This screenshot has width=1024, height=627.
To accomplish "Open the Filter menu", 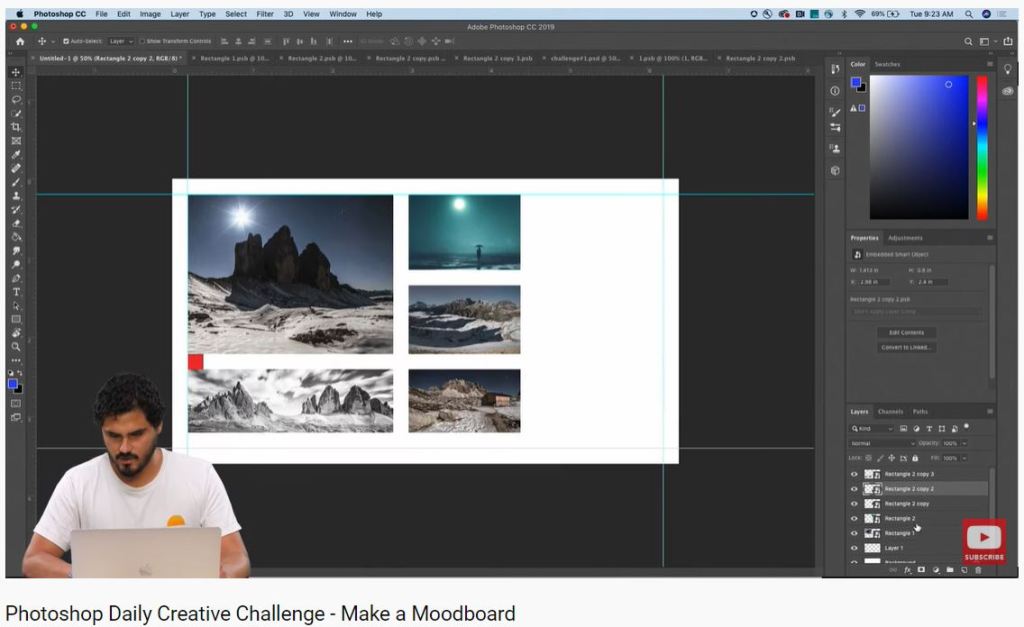I will click(265, 14).
